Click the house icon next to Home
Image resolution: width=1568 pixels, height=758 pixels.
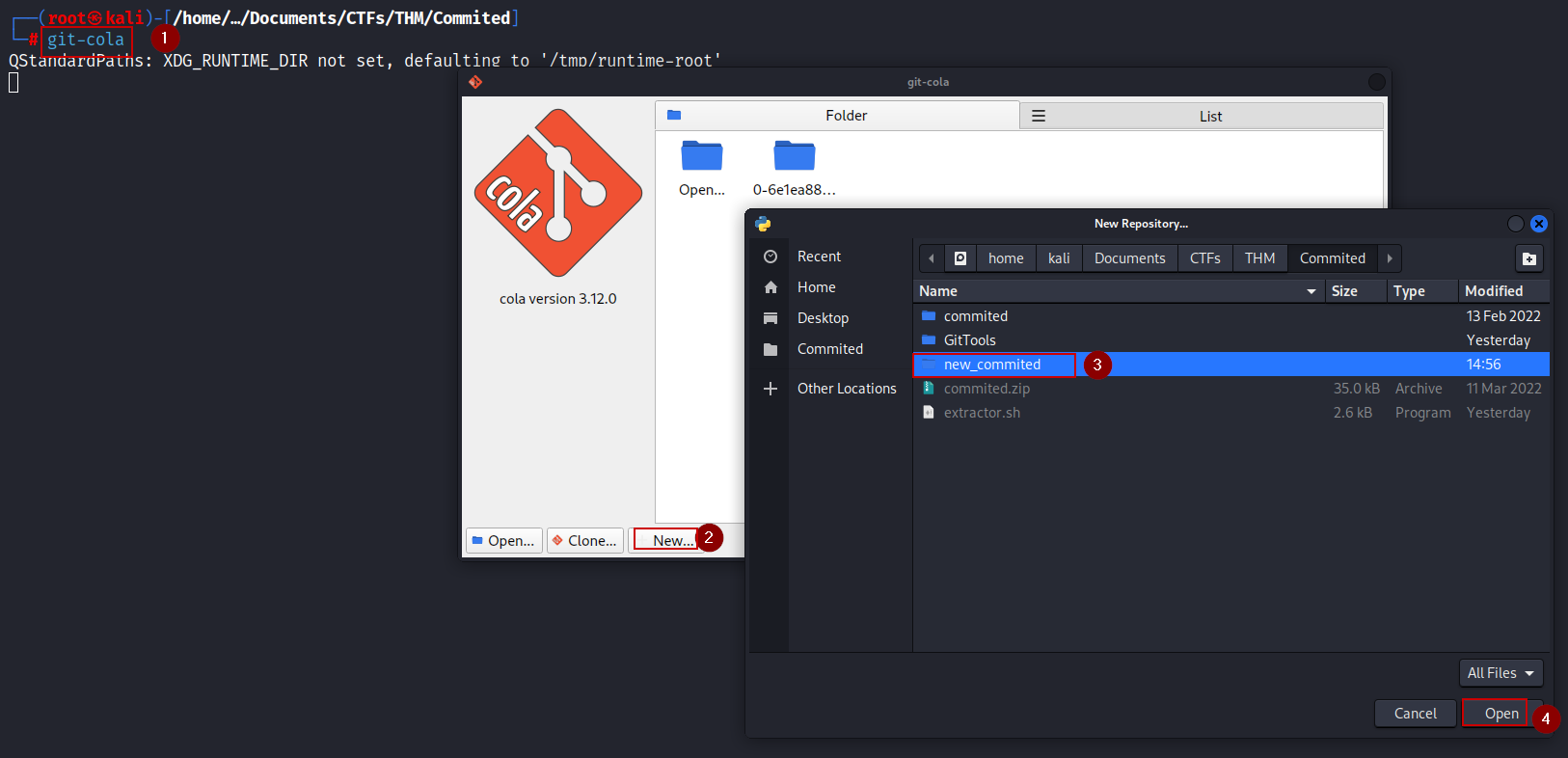point(770,287)
